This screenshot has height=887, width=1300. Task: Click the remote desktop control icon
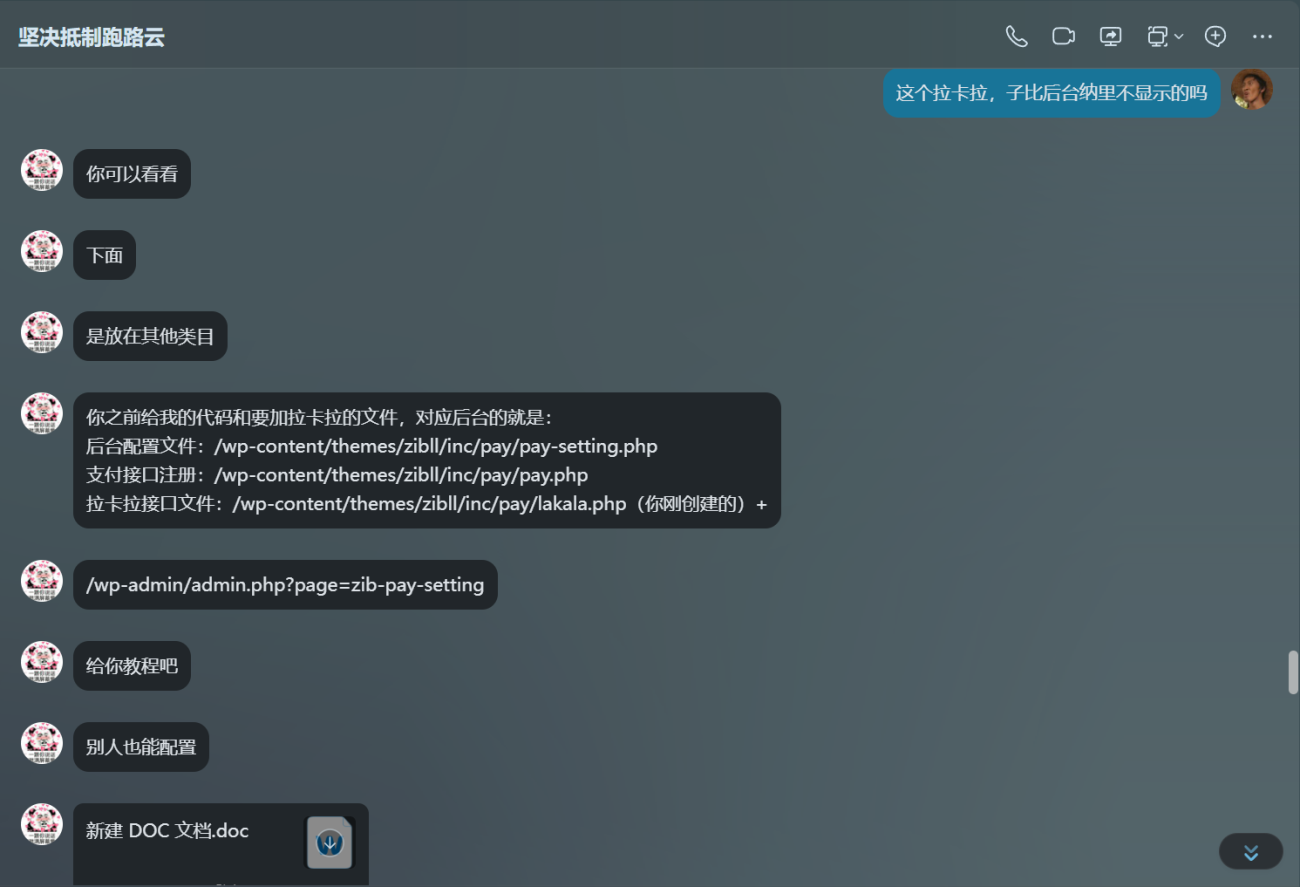[x=1157, y=37]
